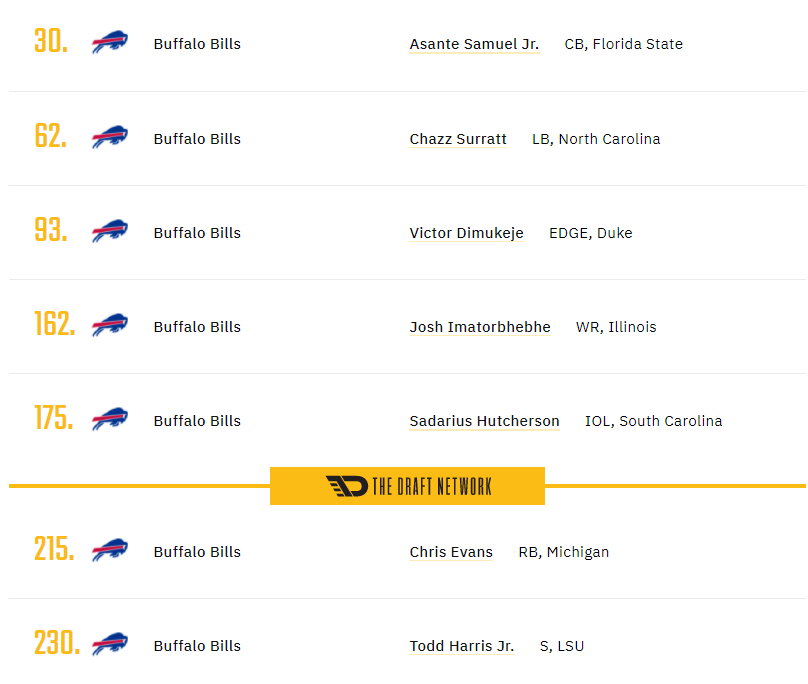The height and width of the screenshot is (684, 808).
Task: Click the Bills logo beside pick 230
Action: pyautogui.click(x=110, y=644)
